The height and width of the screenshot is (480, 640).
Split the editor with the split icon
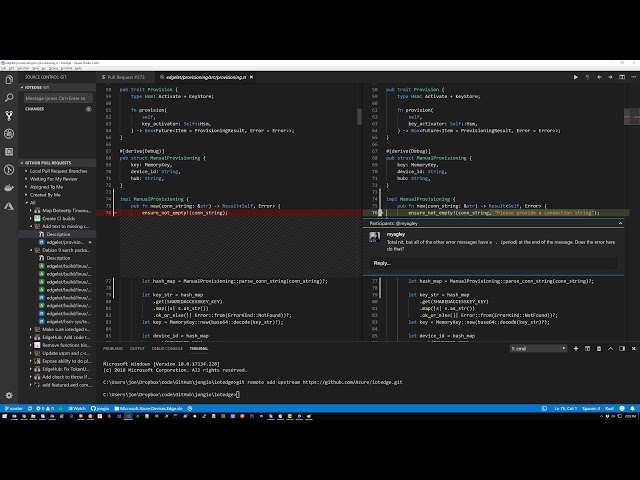622,77
